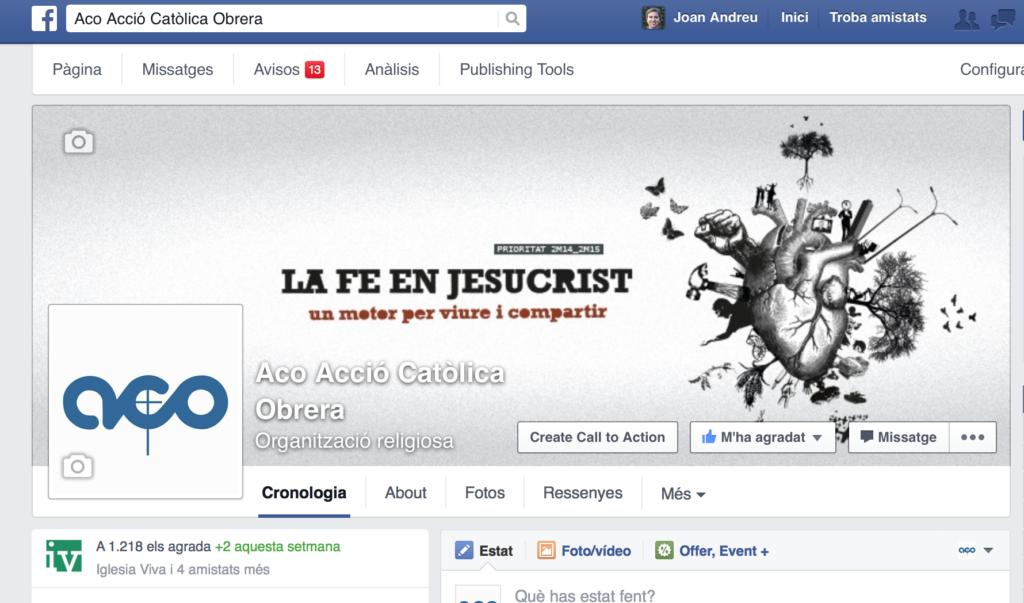Select the Ressenyes tab

(x=582, y=493)
